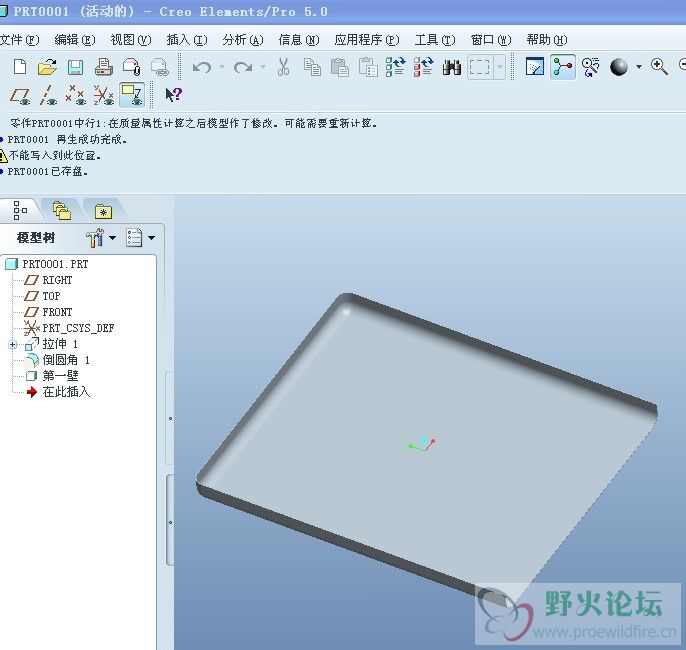Copy selection with copy icon
686x650 pixels.
(312, 67)
